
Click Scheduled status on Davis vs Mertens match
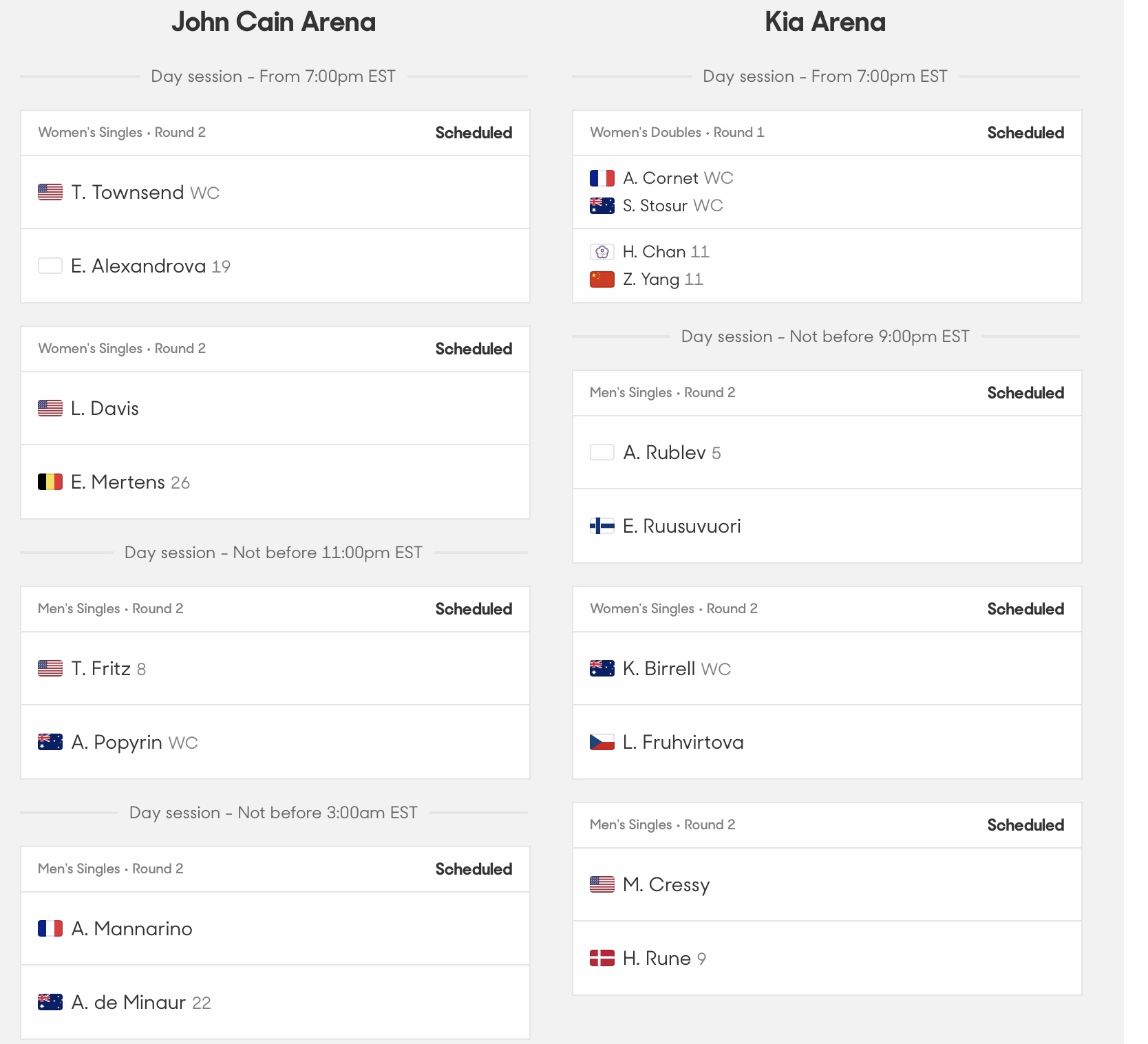(x=474, y=349)
